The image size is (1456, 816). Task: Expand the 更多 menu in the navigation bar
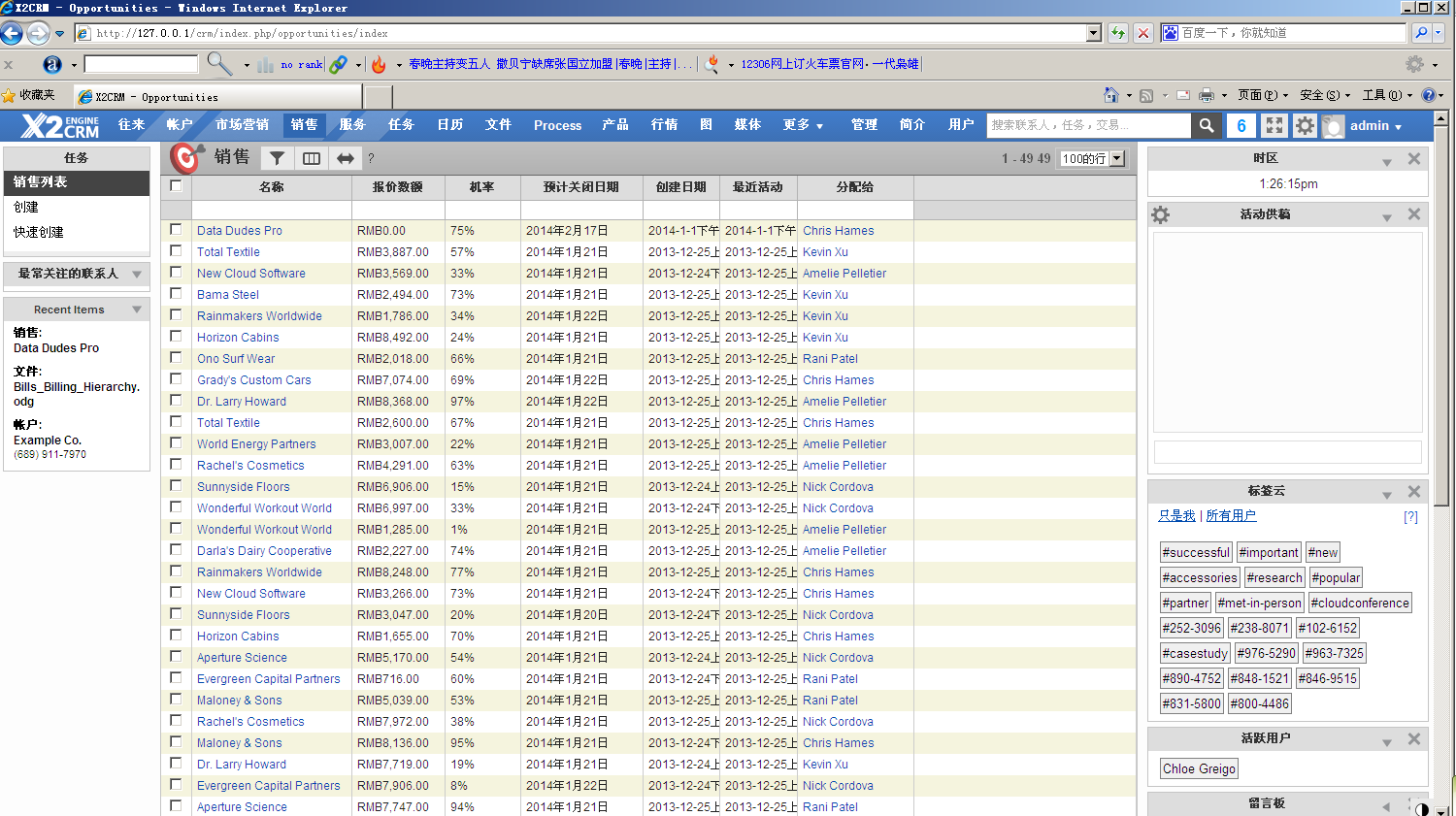tap(803, 125)
